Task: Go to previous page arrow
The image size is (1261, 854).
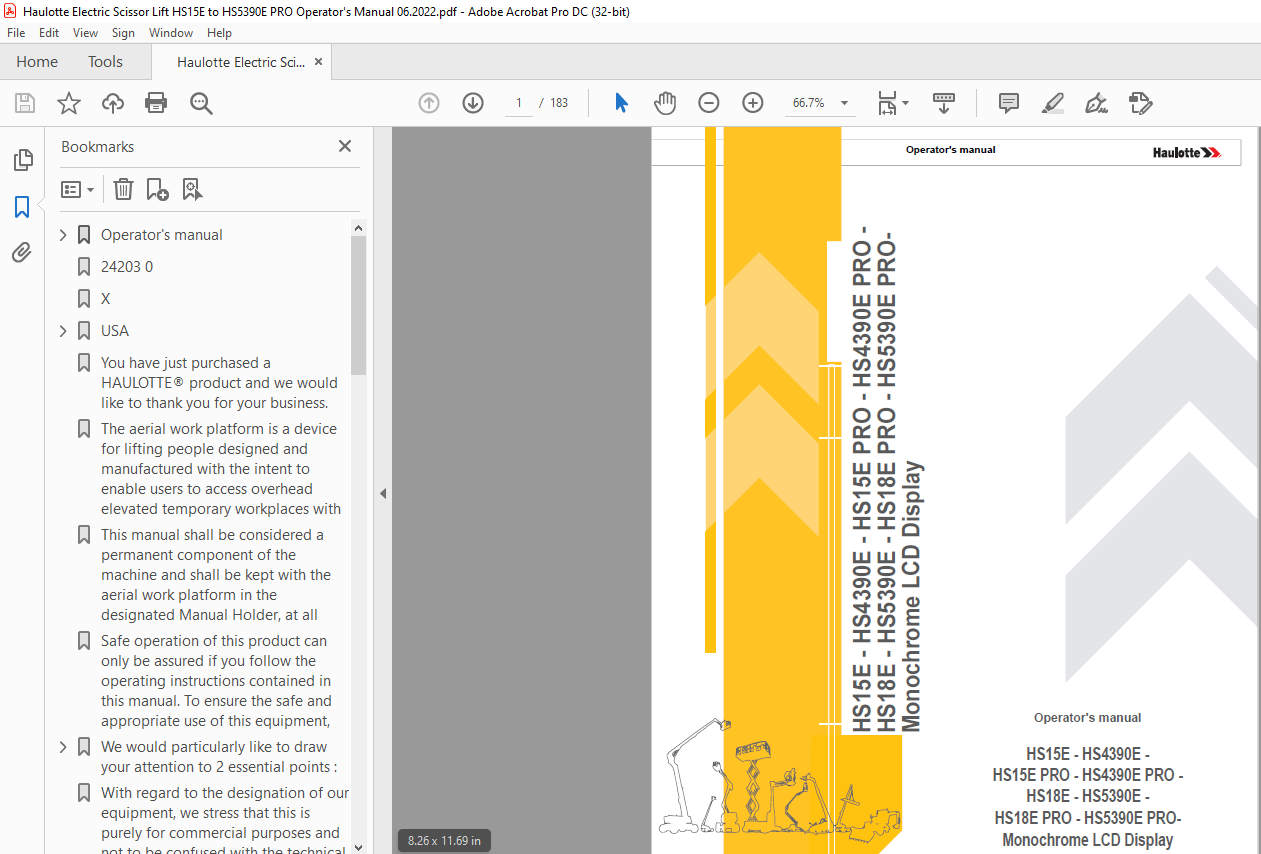Action: pyautogui.click(x=429, y=103)
